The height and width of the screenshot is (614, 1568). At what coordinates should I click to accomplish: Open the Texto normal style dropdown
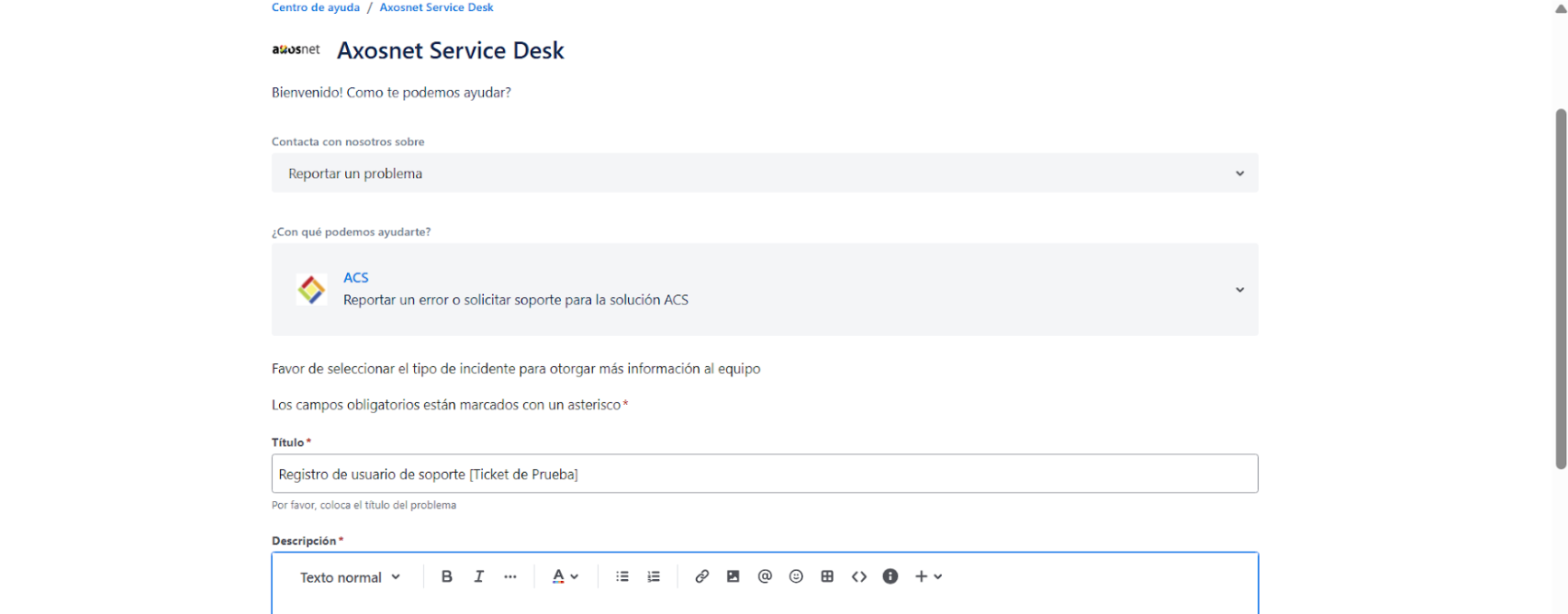click(x=350, y=577)
